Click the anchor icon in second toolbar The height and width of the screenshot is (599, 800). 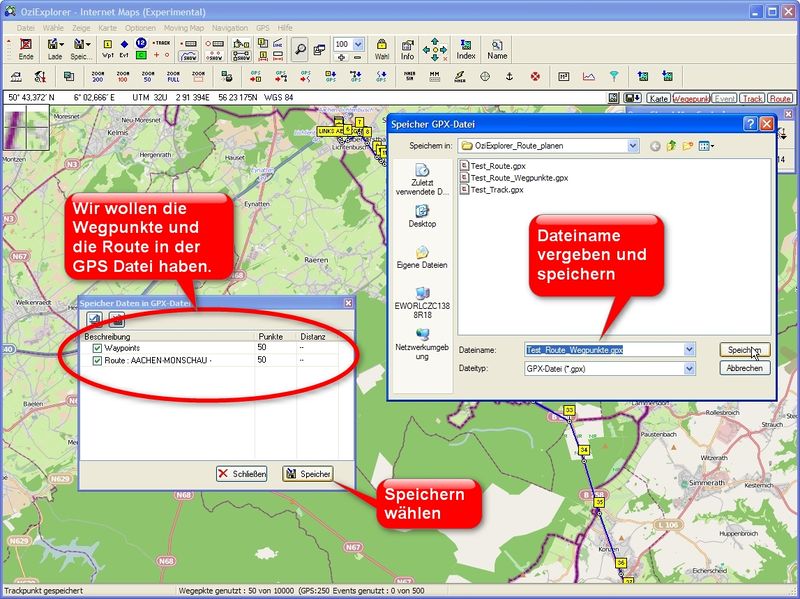pos(509,77)
